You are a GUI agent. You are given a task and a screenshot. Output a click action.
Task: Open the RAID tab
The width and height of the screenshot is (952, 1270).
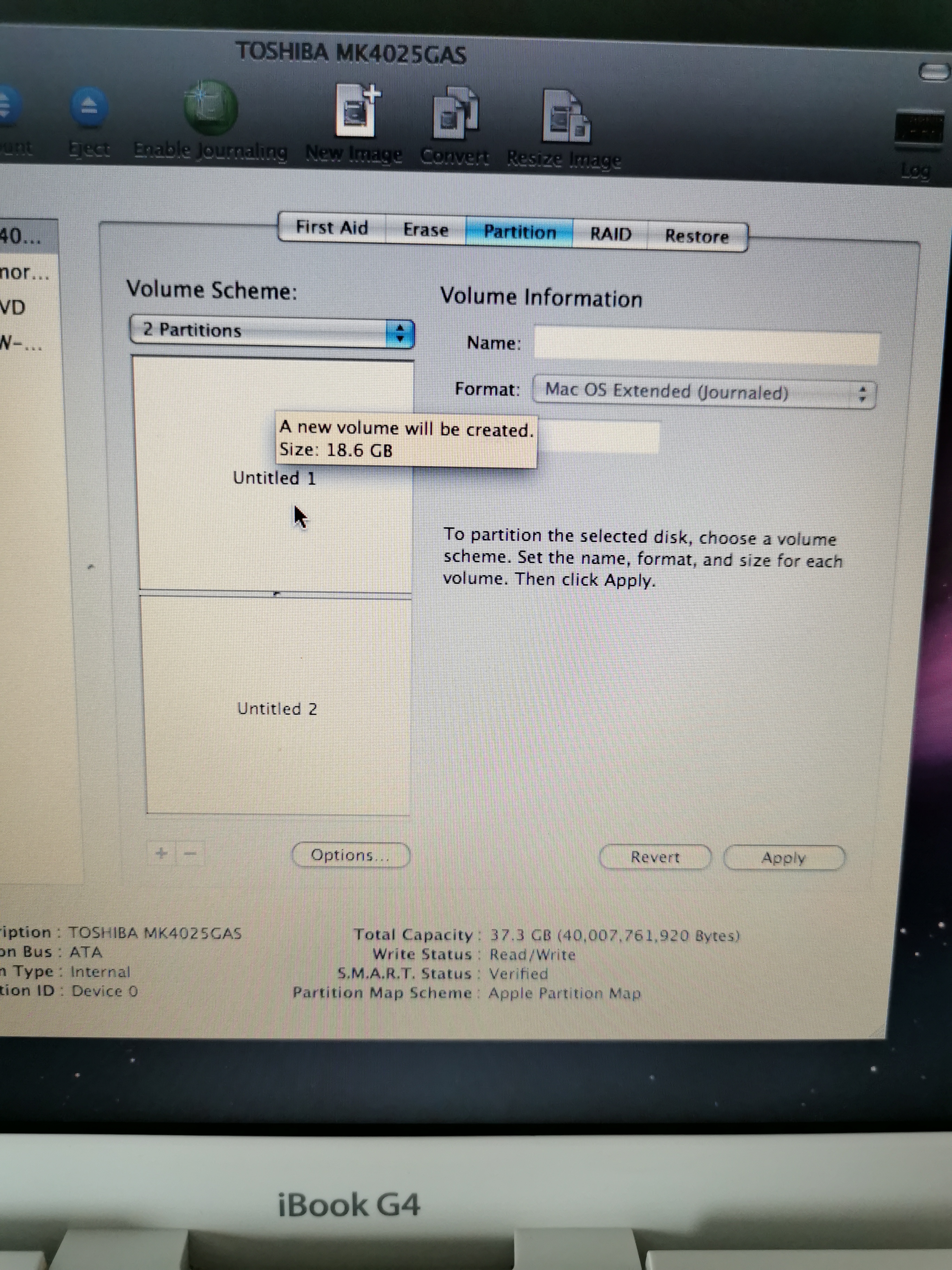point(610,234)
